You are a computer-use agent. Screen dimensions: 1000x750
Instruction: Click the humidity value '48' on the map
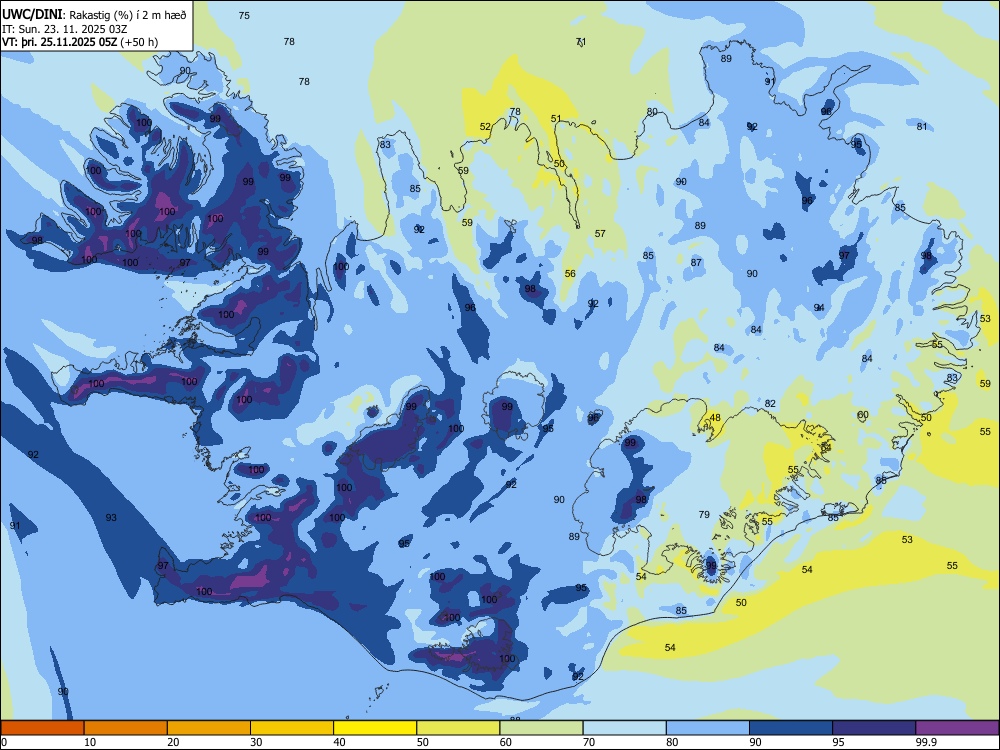(715, 418)
